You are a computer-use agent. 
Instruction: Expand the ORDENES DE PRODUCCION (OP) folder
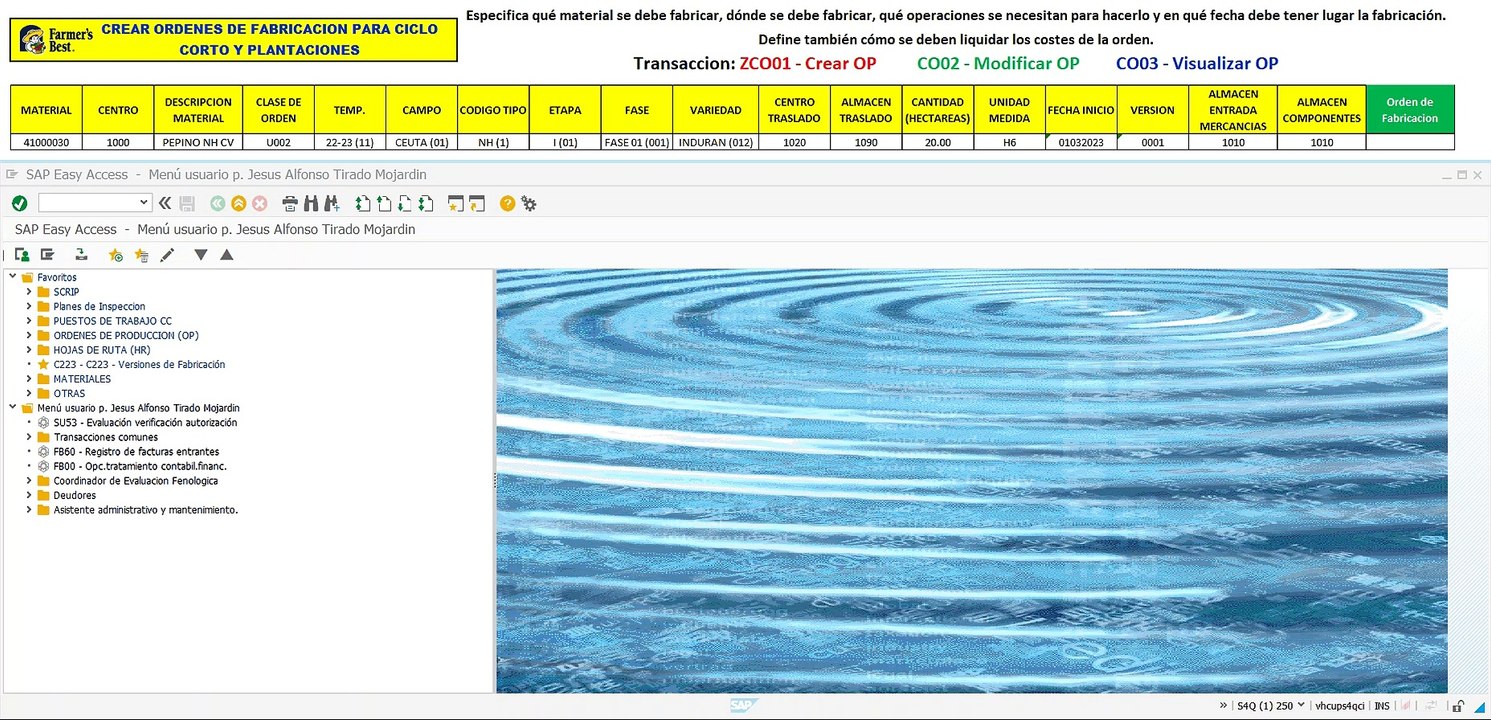(29, 335)
